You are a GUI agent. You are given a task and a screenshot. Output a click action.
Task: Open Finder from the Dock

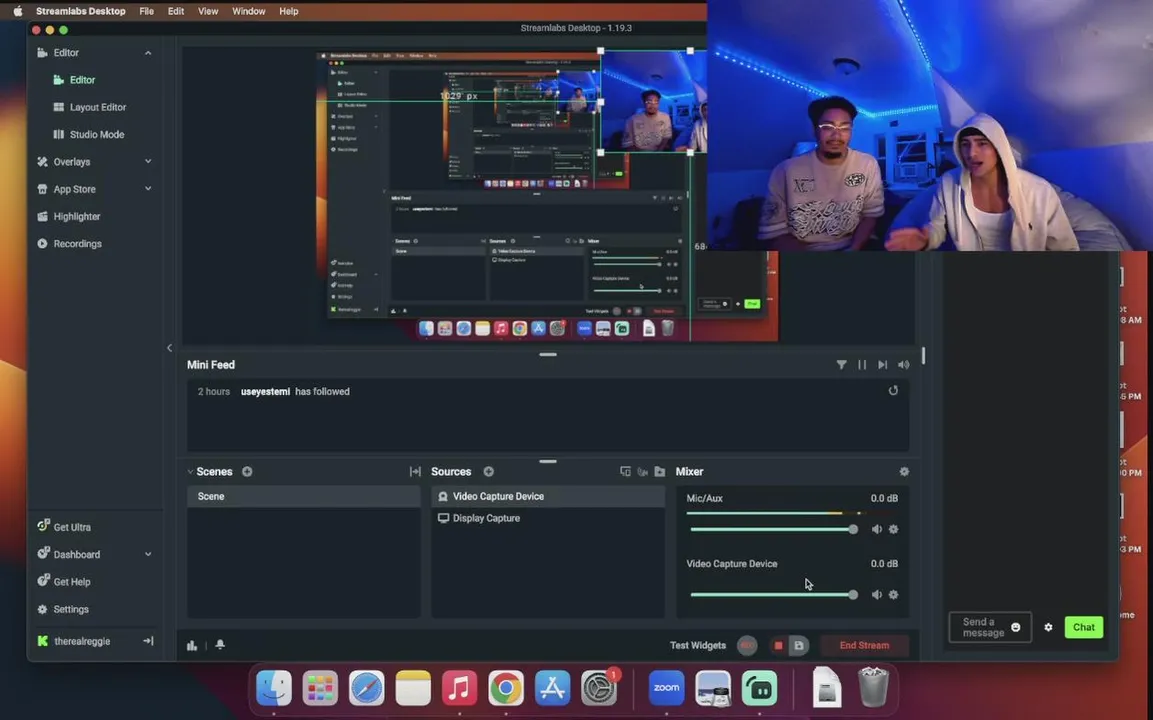click(x=274, y=688)
